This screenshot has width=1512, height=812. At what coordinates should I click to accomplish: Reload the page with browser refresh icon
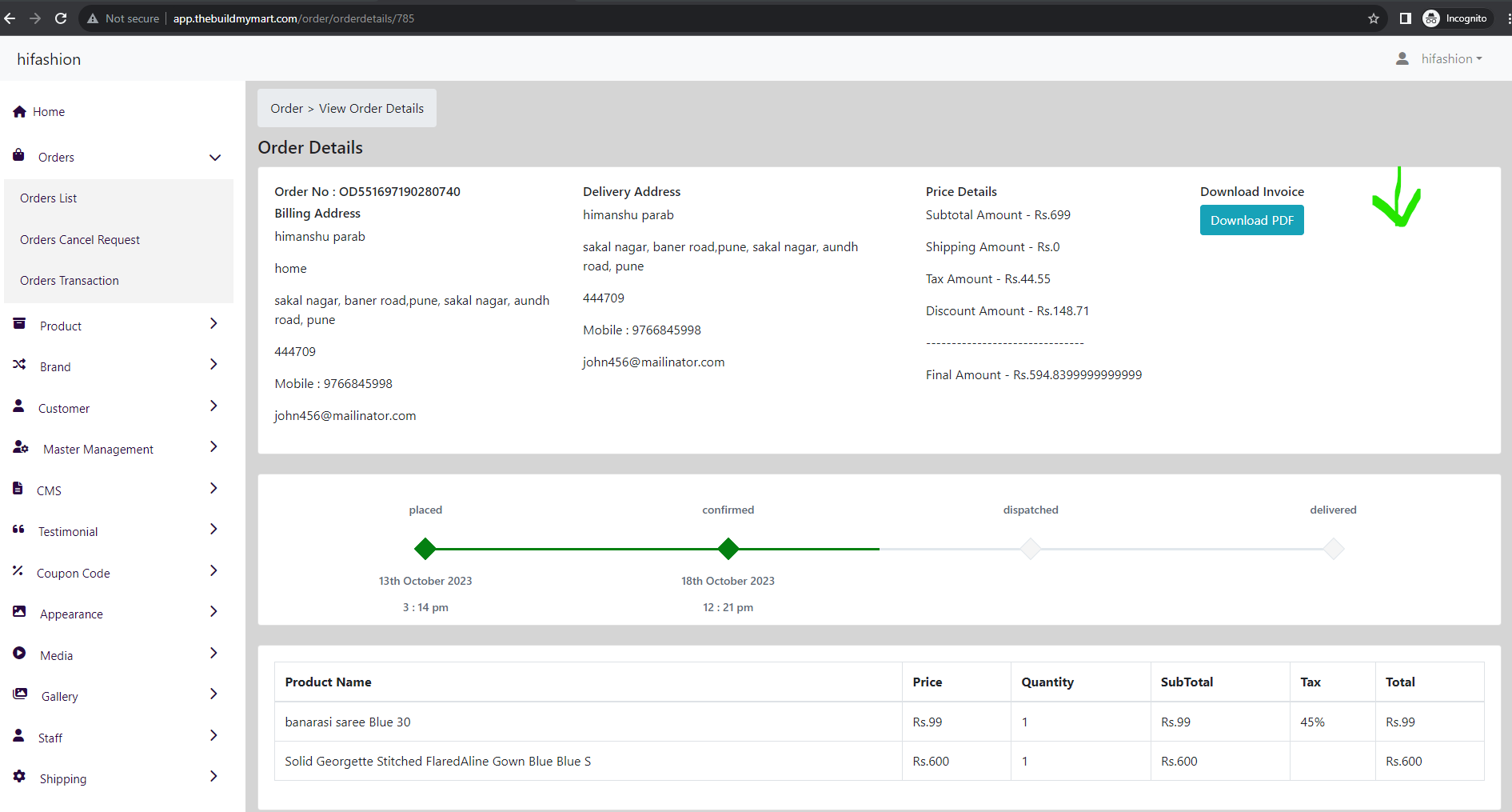61,18
